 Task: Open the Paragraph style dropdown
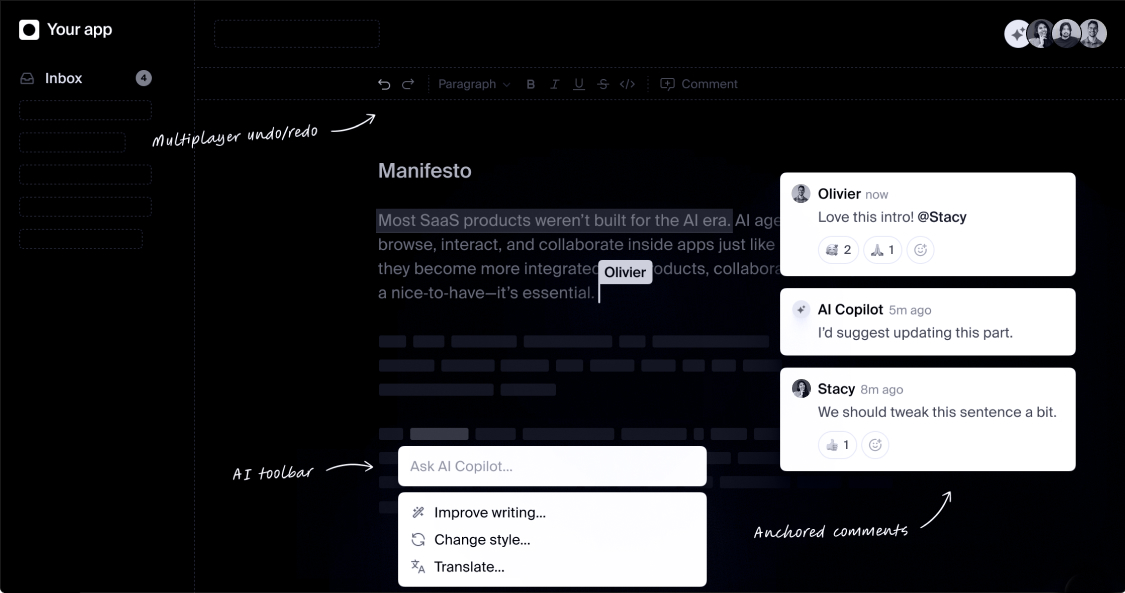[474, 85]
